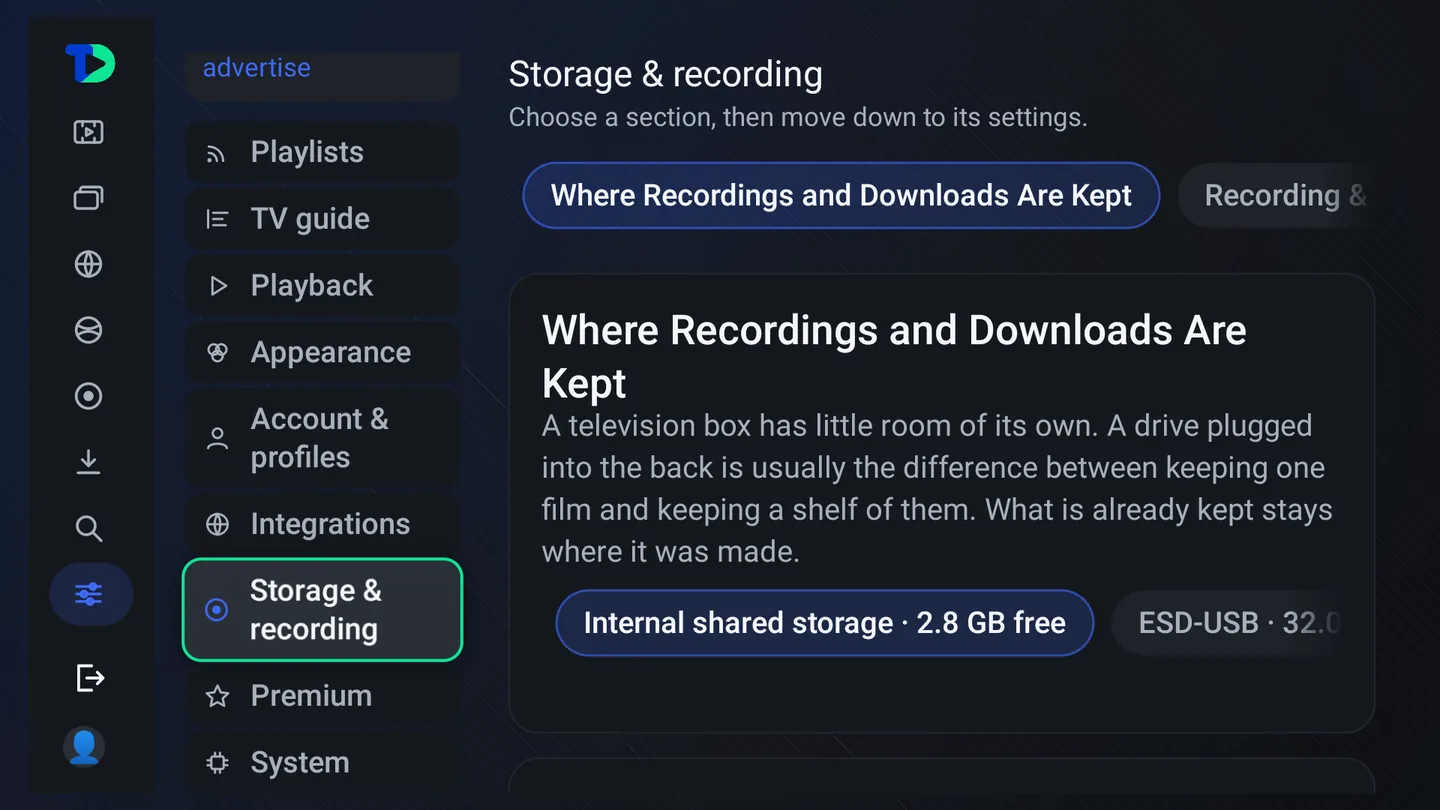Open the System settings category
Viewport: 1440px width, 810px height.
coord(322,763)
